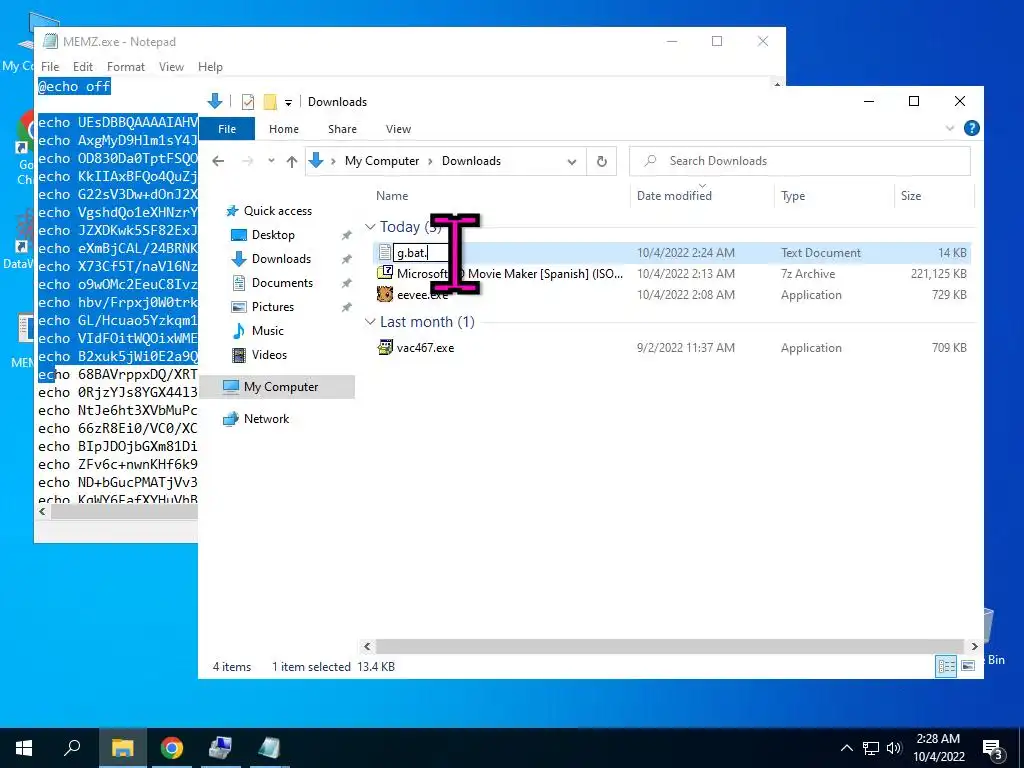Open Documents in the navigation pane
Image resolution: width=1024 pixels, height=768 pixels.
click(282, 283)
